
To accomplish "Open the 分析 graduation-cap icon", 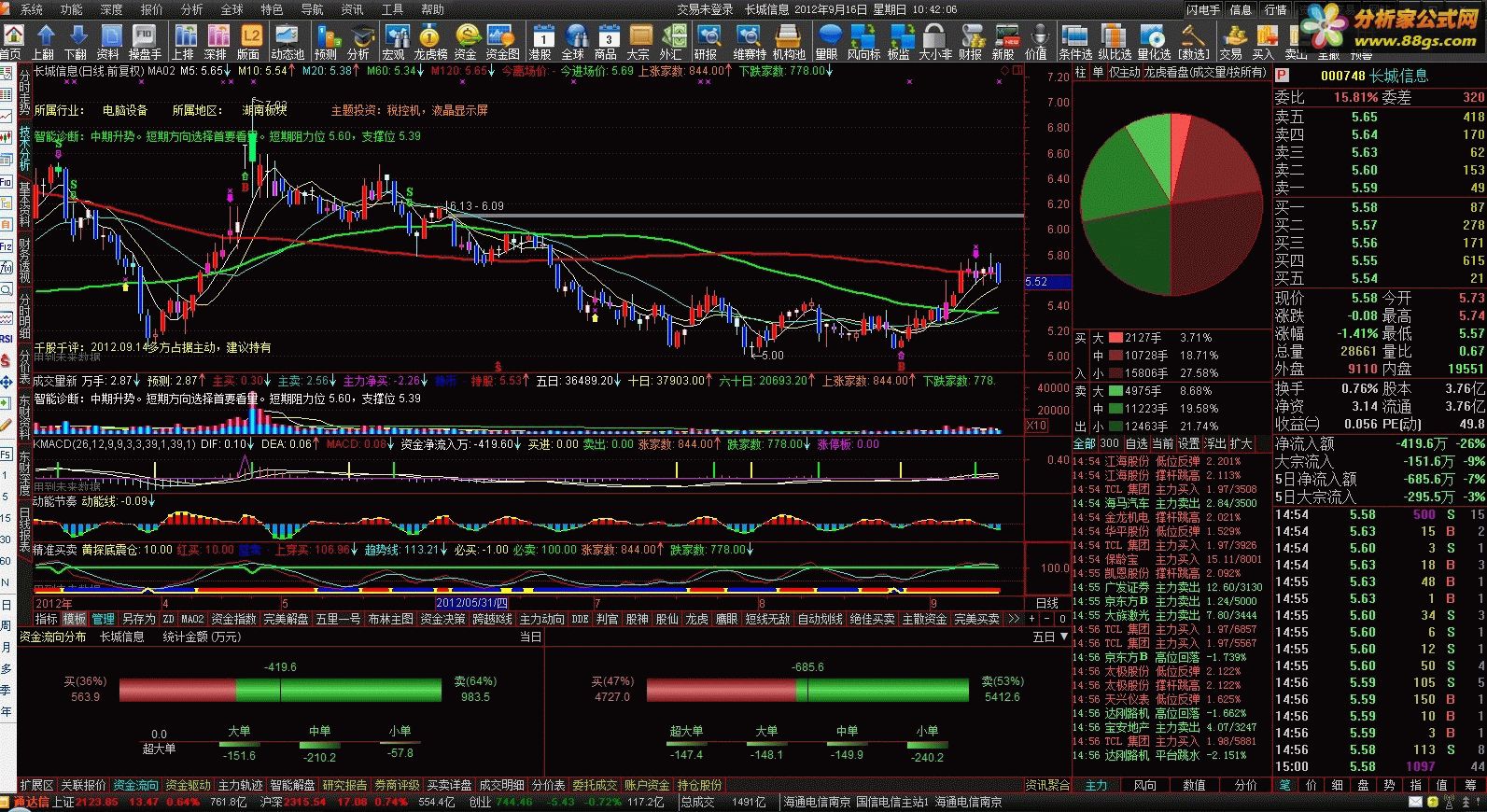I will (359, 42).
